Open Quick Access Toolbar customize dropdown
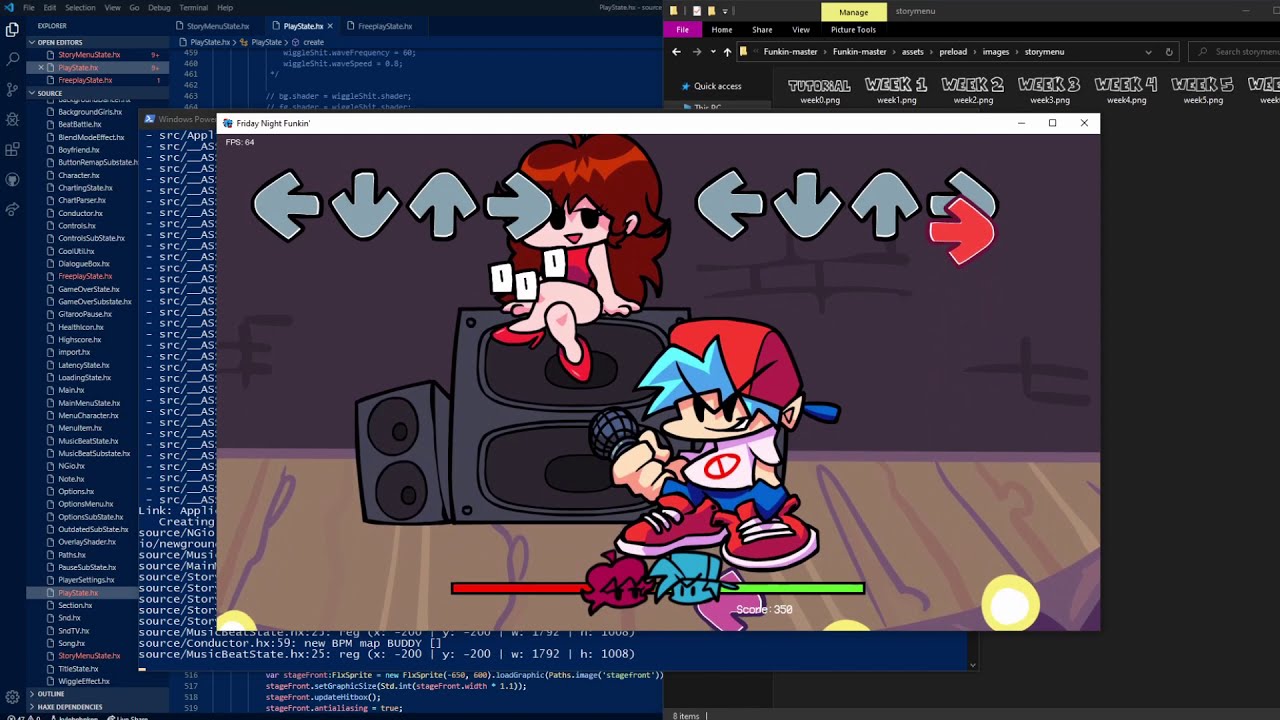This screenshot has width=1280, height=720. pyautogui.click(x=725, y=11)
